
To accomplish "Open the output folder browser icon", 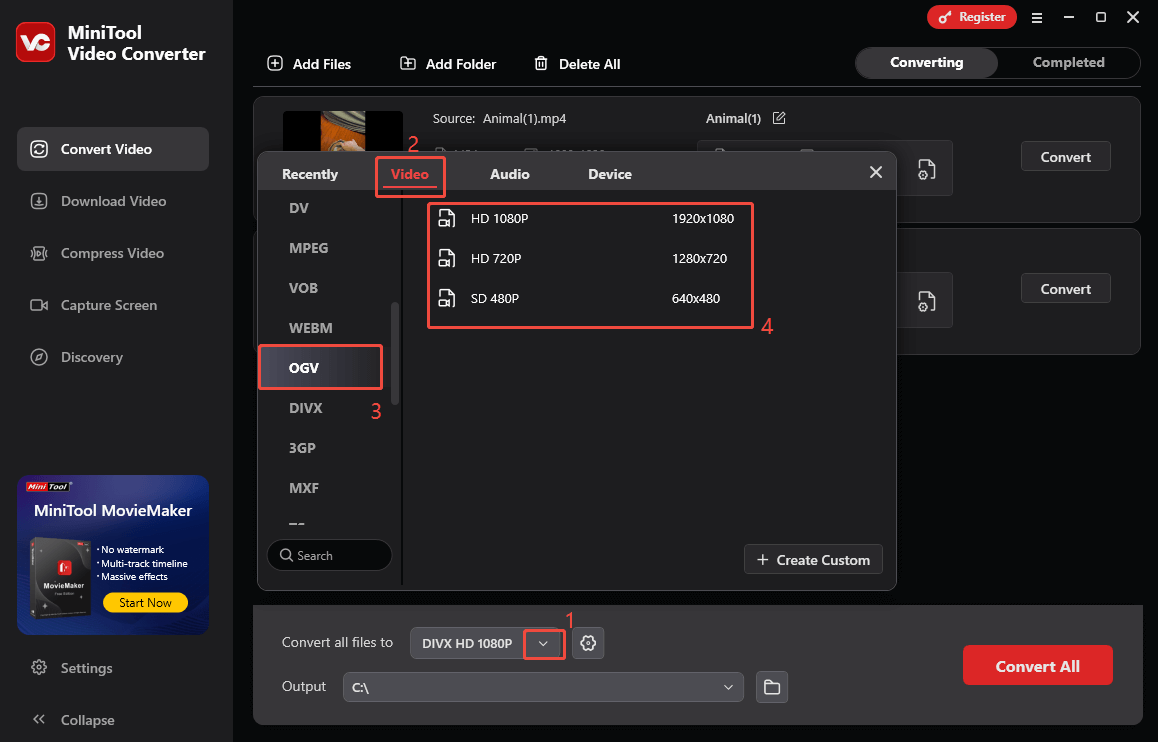I will 771,687.
